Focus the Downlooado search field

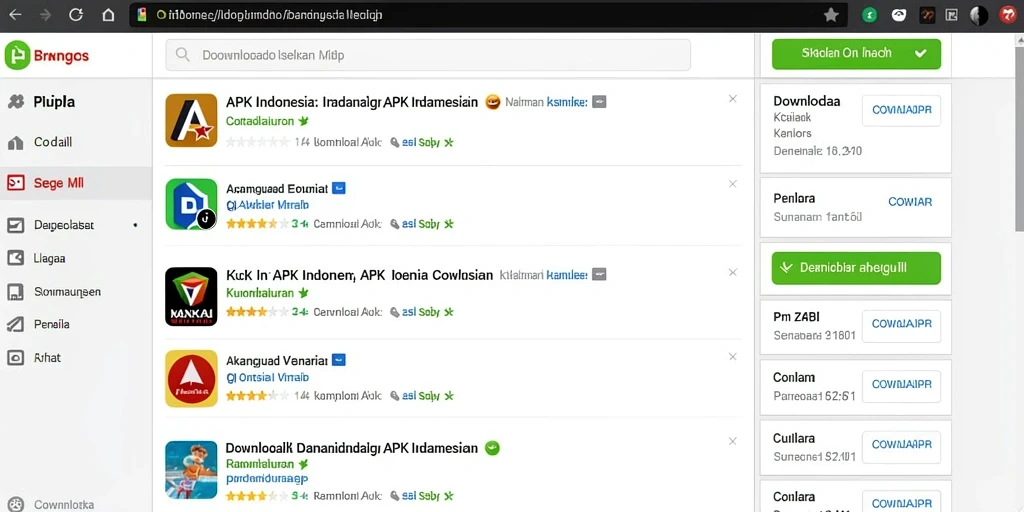[428, 55]
